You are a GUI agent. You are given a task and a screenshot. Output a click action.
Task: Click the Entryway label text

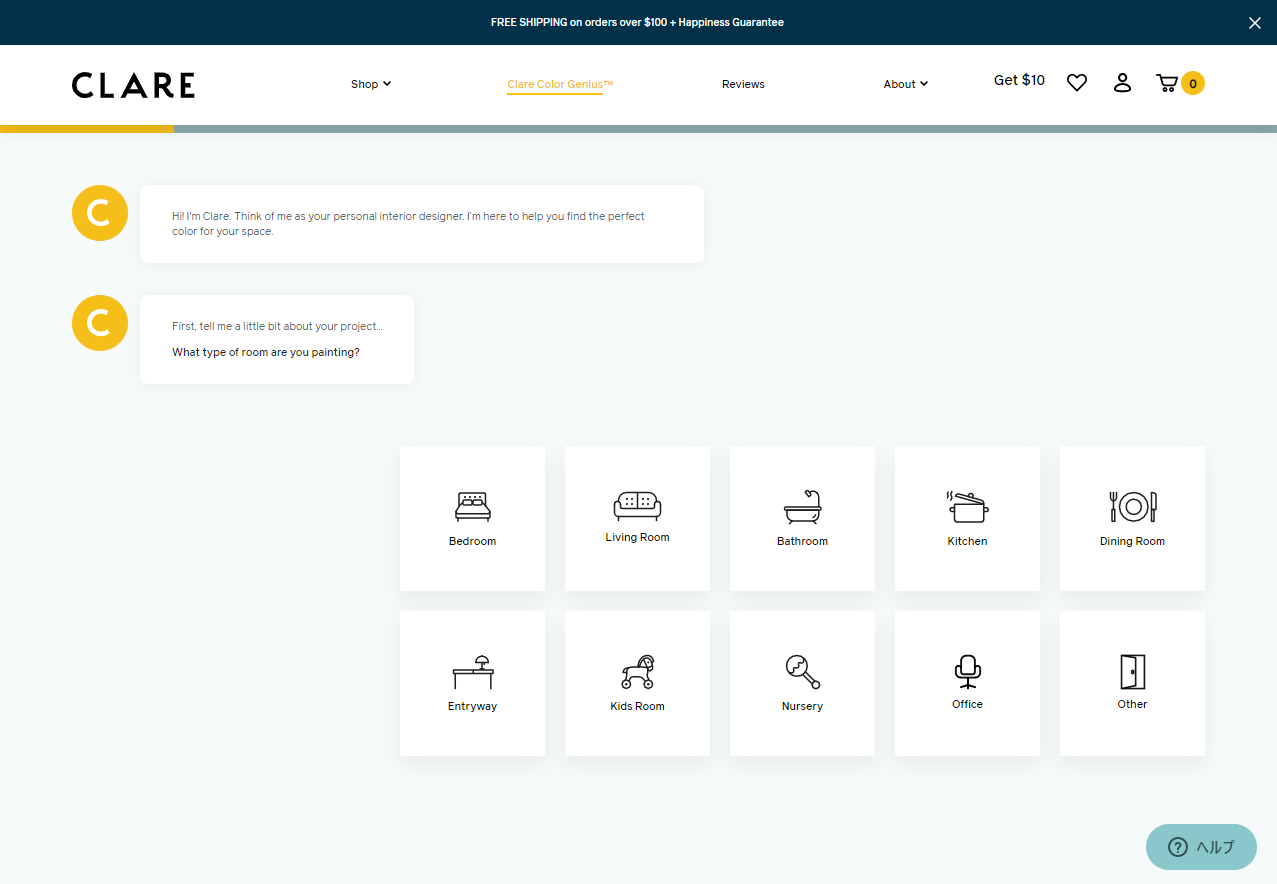click(472, 706)
